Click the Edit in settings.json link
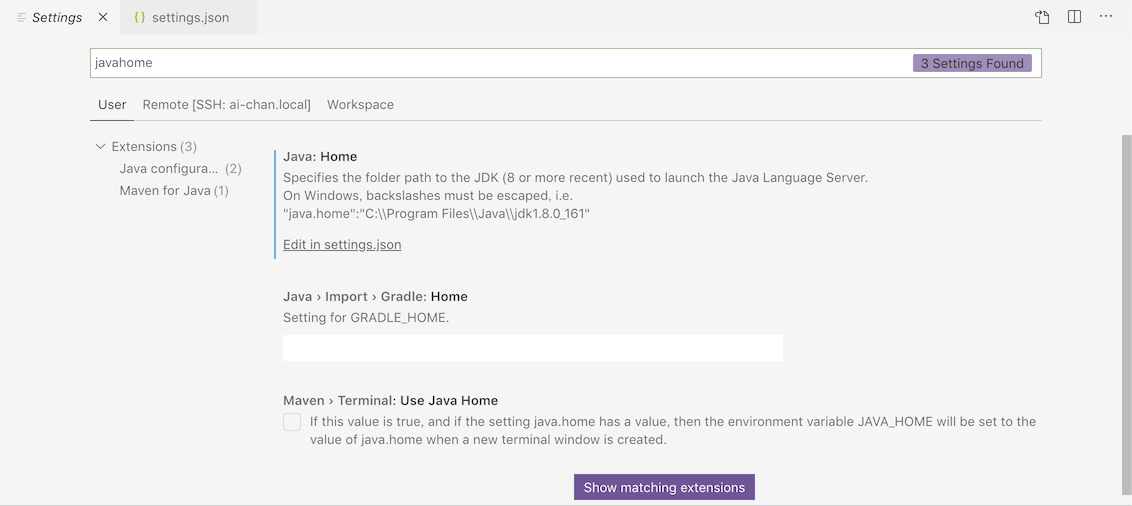 (342, 244)
